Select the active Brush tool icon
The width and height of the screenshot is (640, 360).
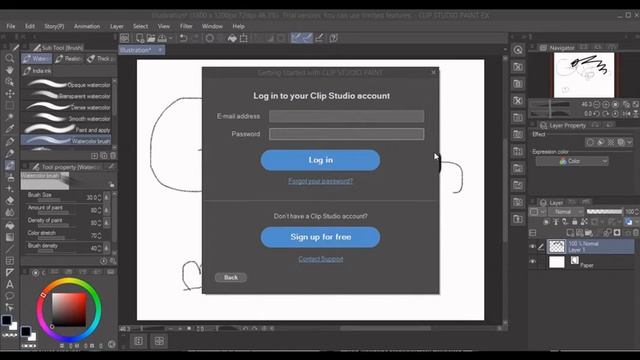click(x=10, y=165)
